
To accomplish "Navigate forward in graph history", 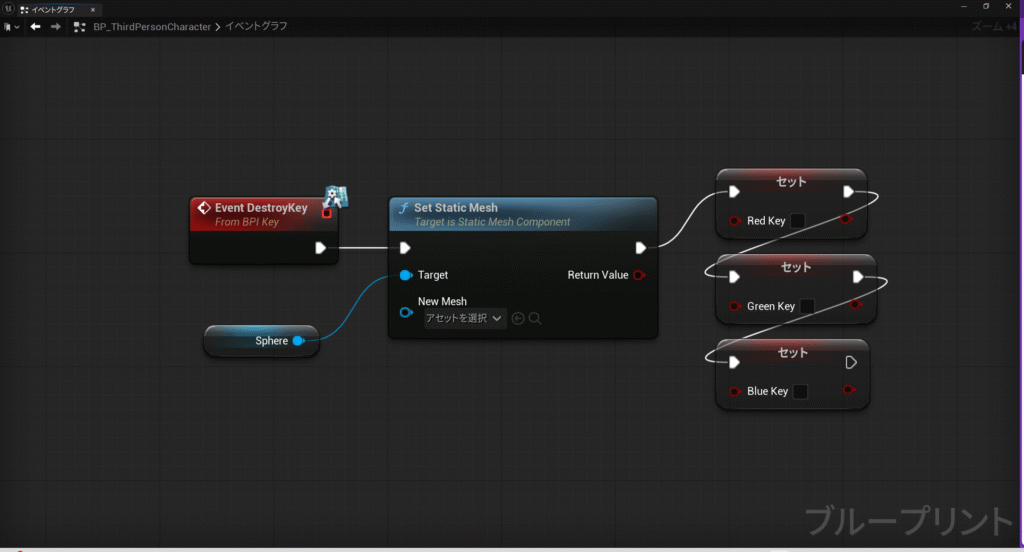I will point(56,27).
